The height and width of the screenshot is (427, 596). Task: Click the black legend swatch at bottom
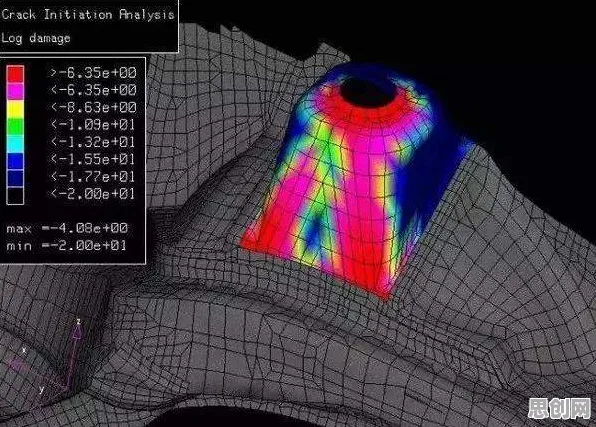point(15,196)
